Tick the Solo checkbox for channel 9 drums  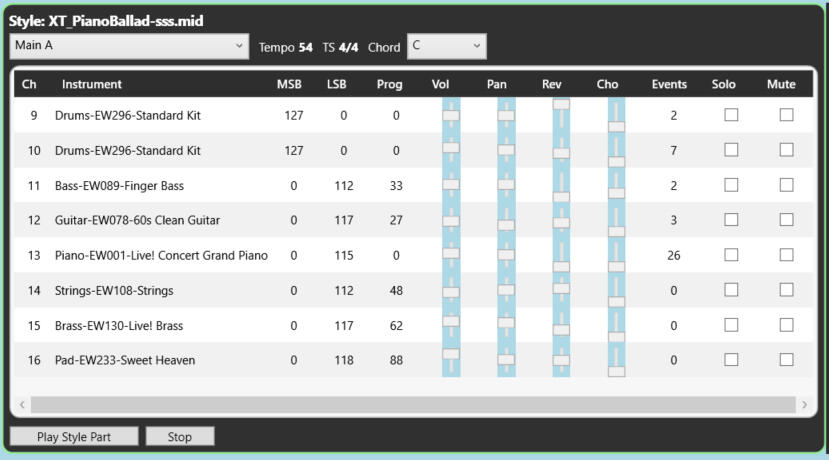coord(731,115)
